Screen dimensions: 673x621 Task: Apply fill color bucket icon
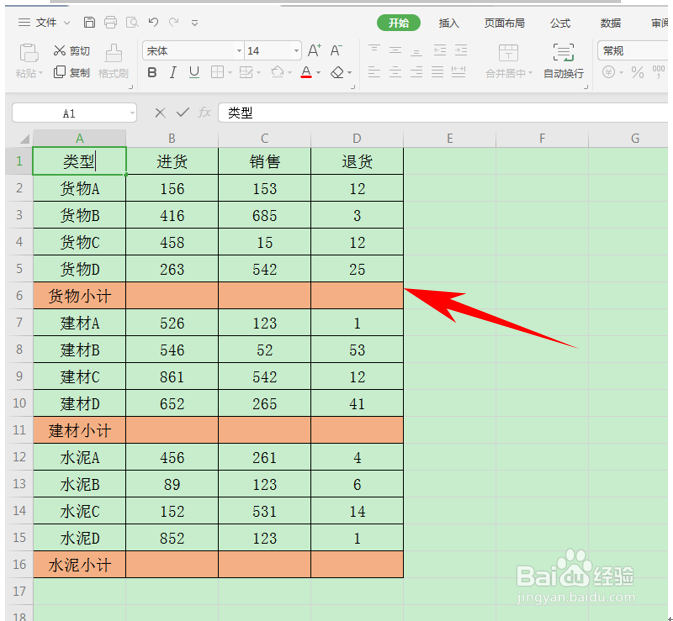[x=278, y=72]
